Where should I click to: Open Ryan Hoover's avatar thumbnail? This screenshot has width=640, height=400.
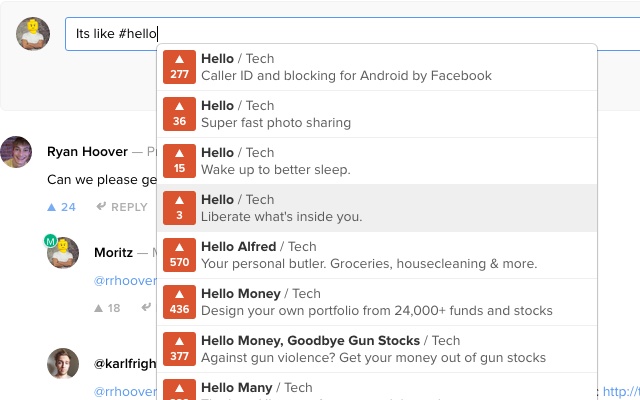pyautogui.click(x=16, y=152)
